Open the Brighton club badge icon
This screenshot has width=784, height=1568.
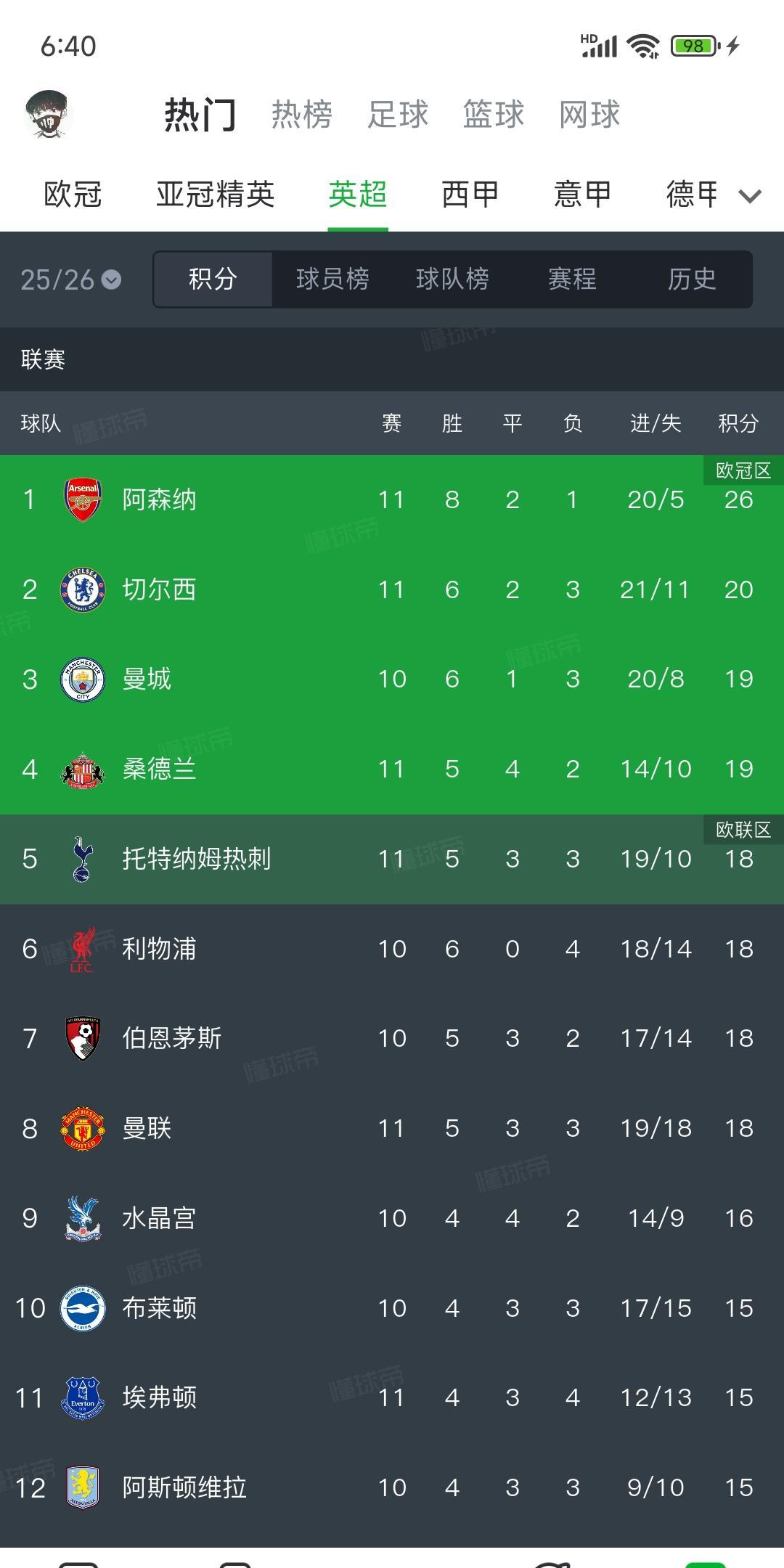(83, 1308)
